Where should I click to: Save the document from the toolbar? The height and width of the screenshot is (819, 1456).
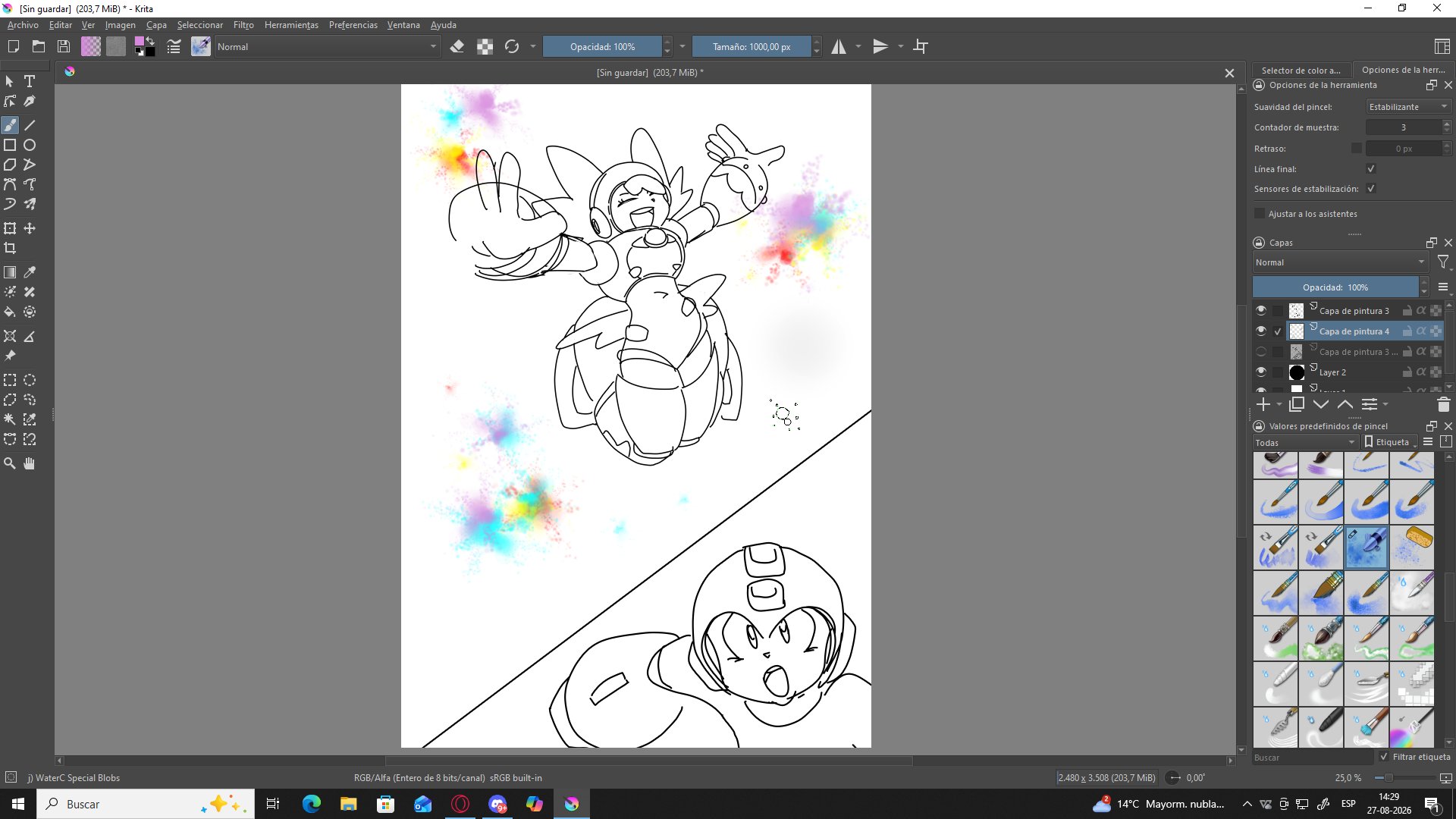[64, 47]
